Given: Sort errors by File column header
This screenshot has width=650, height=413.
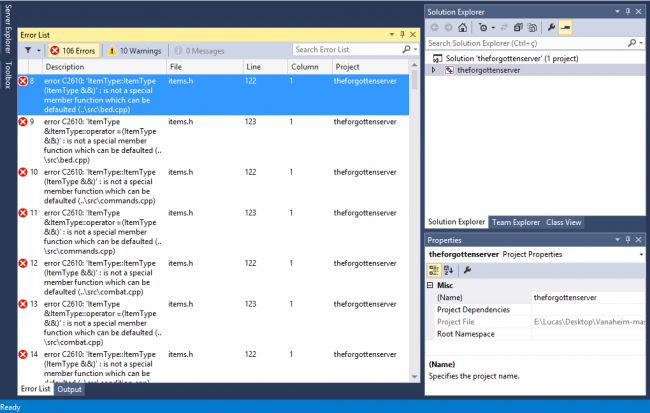Looking at the screenshot, I should (x=204, y=67).
